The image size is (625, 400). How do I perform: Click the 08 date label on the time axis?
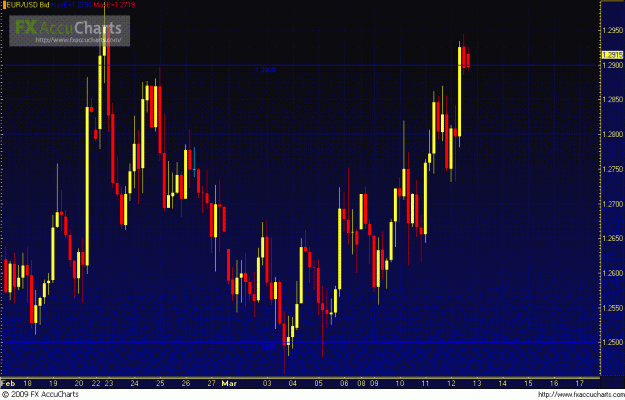[x=361, y=384]
